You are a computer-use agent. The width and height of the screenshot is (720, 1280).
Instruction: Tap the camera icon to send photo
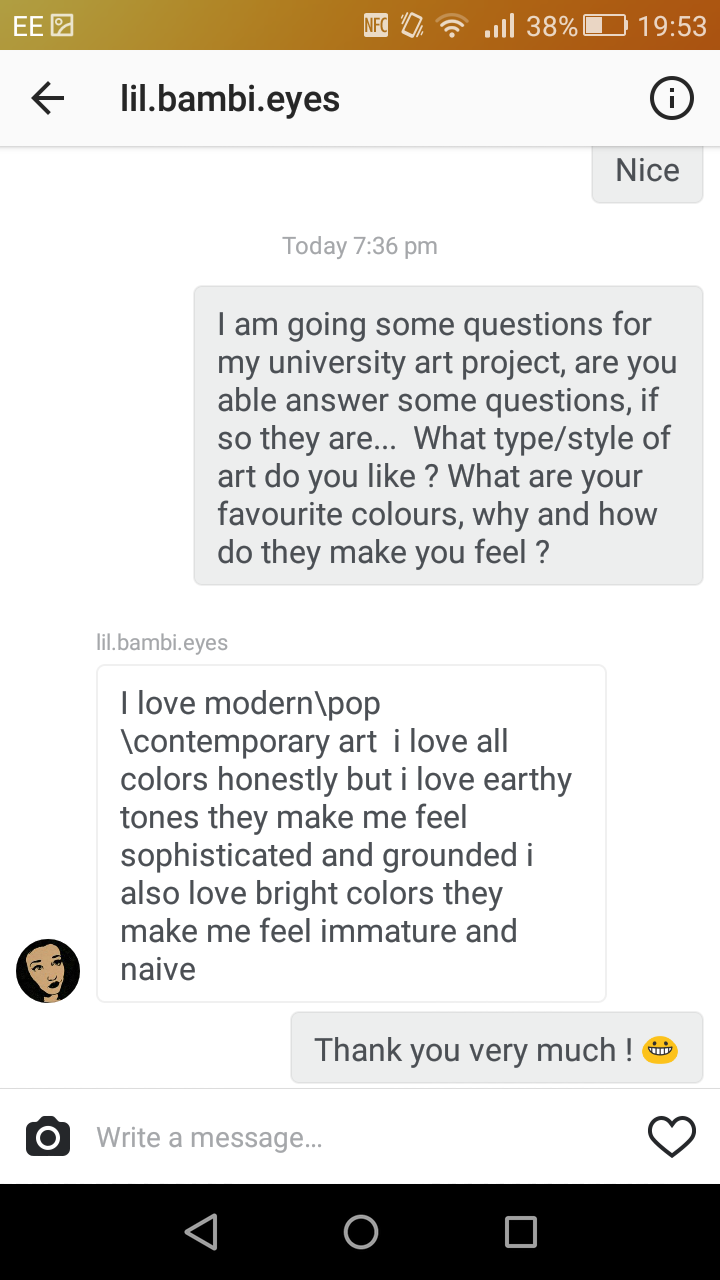coord(48,1137)
